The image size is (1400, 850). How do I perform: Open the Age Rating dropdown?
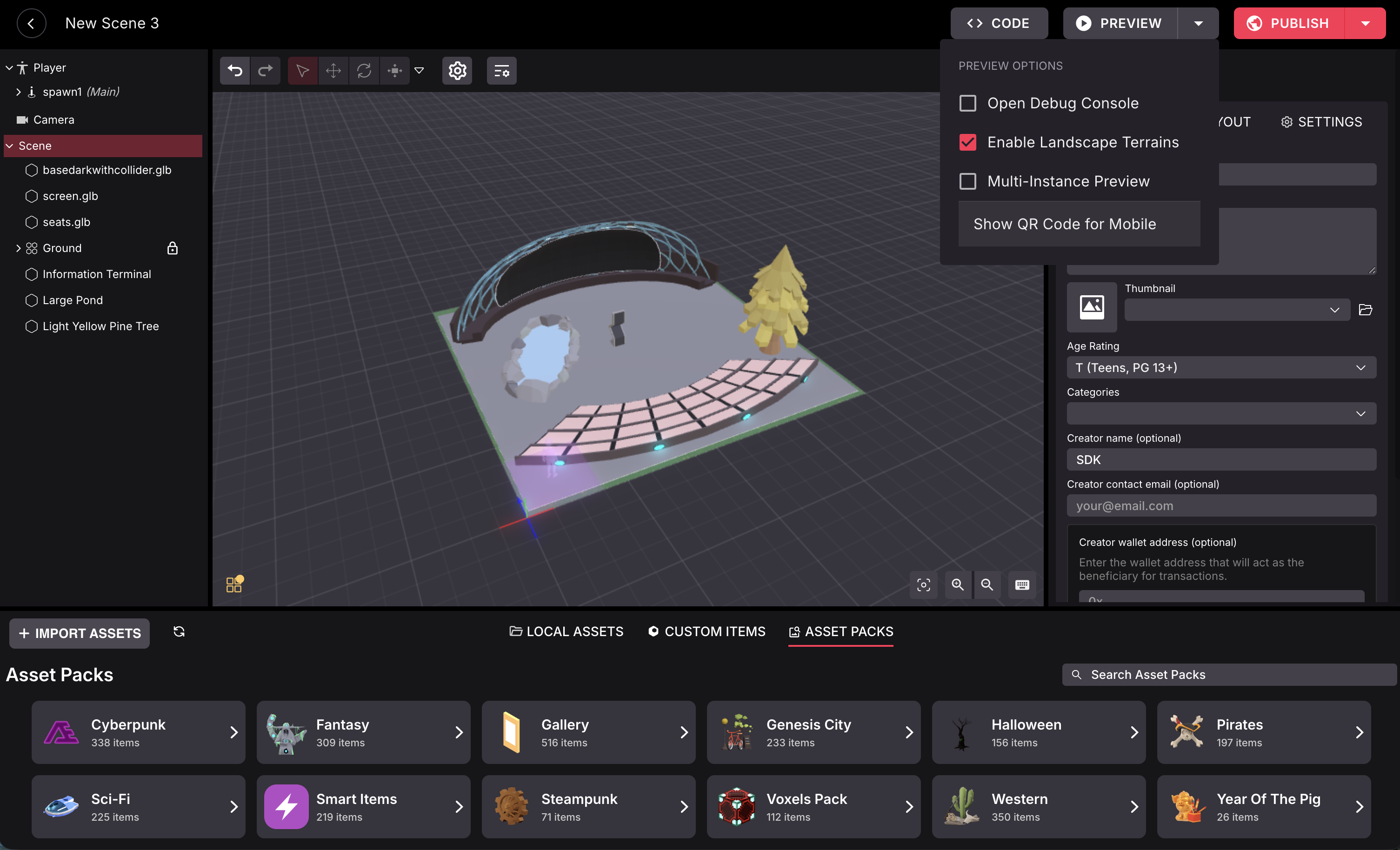pos(1221,368)
